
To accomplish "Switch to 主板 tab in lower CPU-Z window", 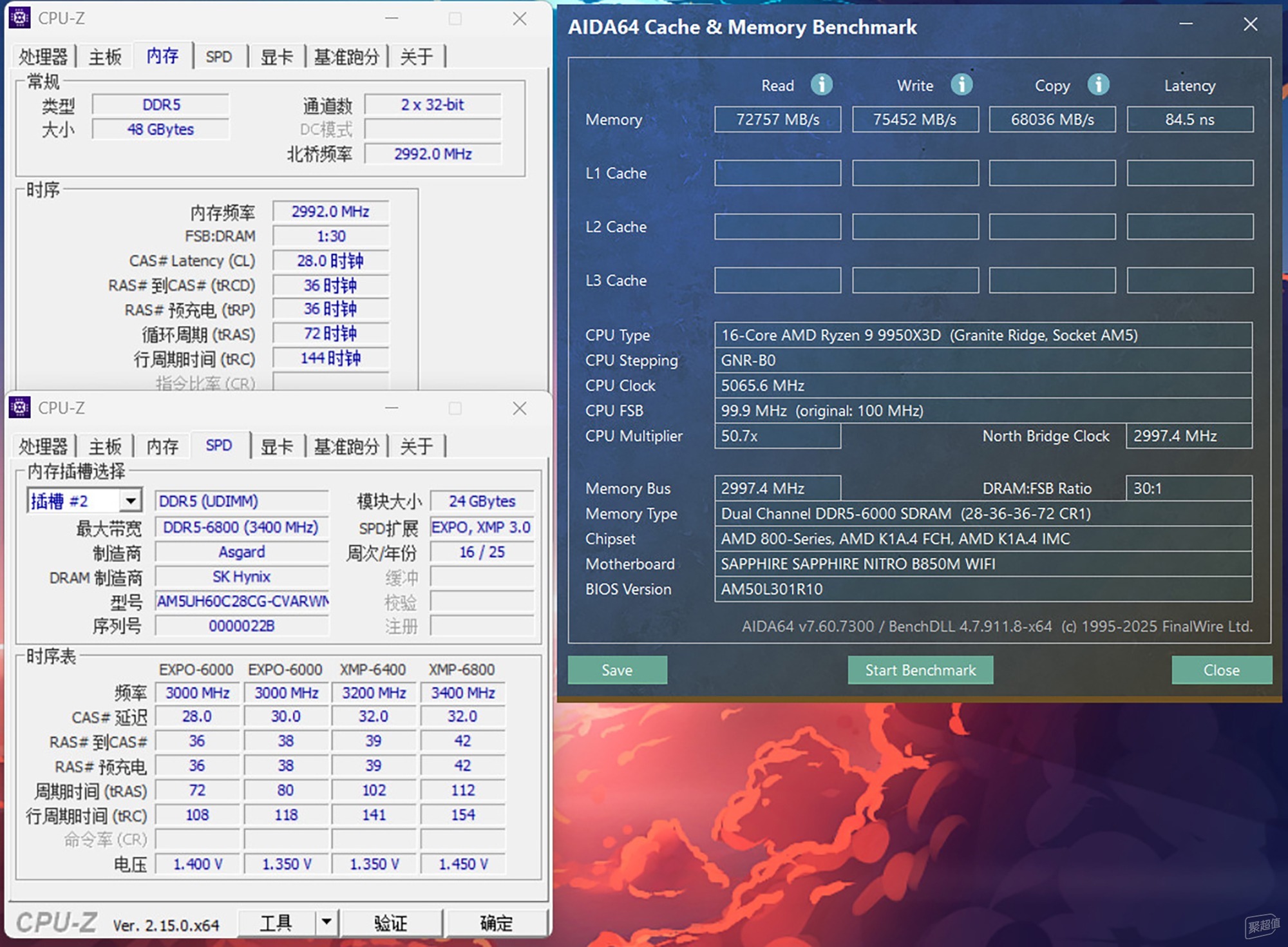I will [105, 446].
